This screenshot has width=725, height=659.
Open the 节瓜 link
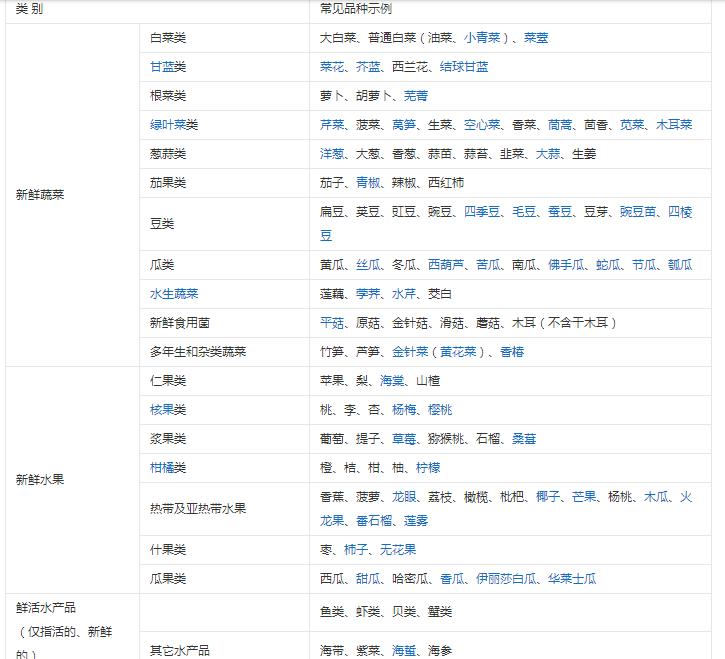click(x=644, y=265)
